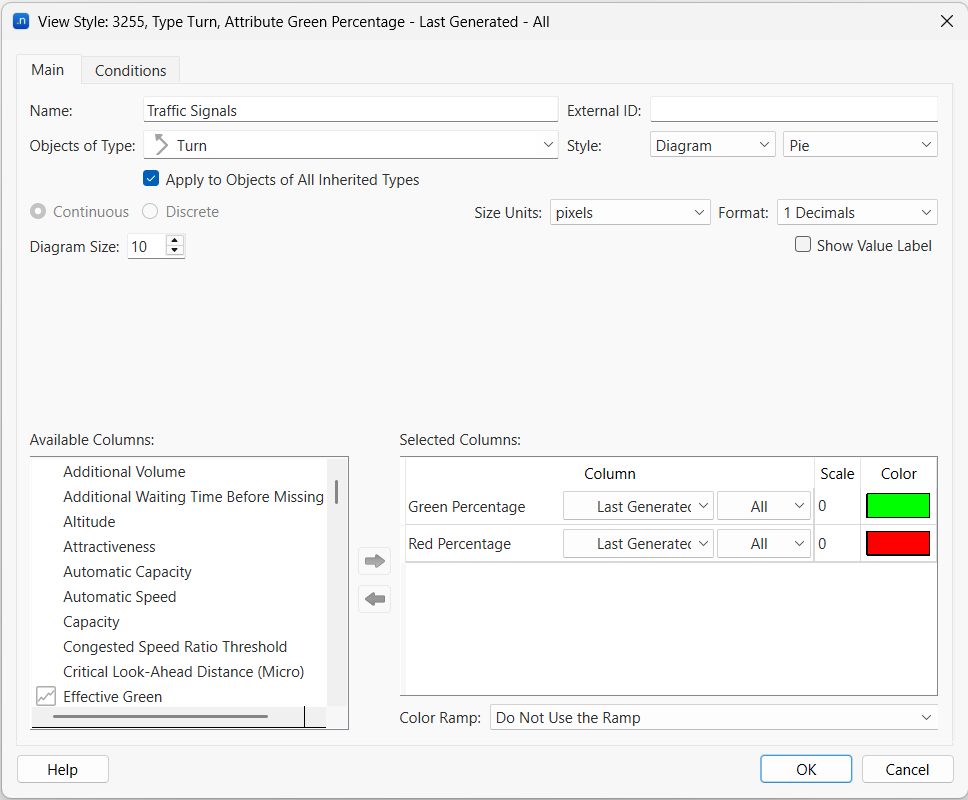
Task: Close the View Style dialog window
Action: tap(945, 21)
